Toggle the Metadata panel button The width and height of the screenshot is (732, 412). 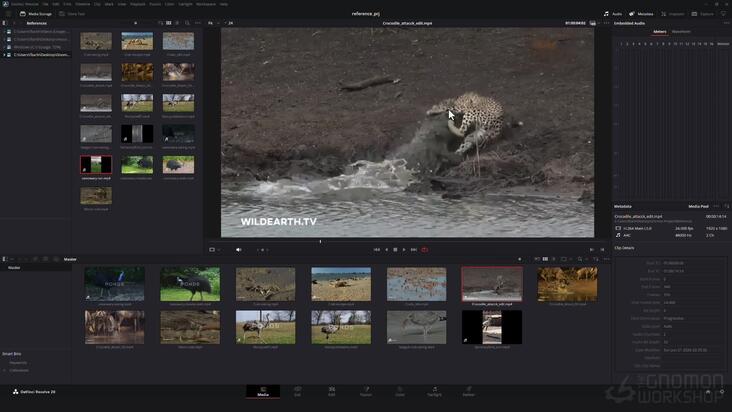click(641, 14)
